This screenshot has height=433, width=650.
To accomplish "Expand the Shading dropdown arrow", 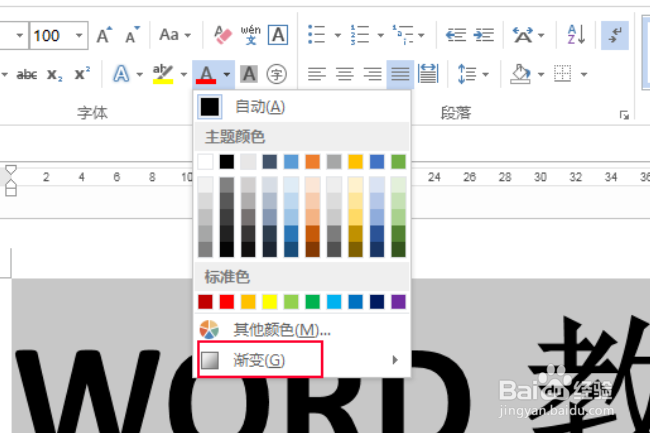I will tap(541, 75).
